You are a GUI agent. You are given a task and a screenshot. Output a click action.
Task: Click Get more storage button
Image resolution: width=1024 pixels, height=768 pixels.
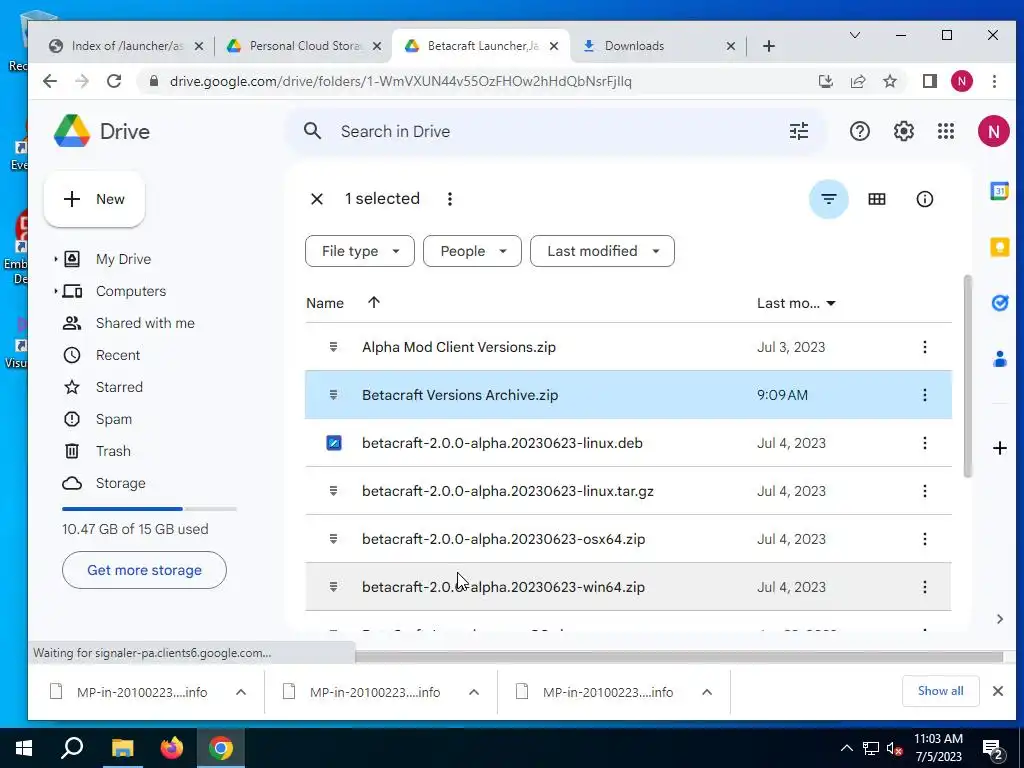144,570
